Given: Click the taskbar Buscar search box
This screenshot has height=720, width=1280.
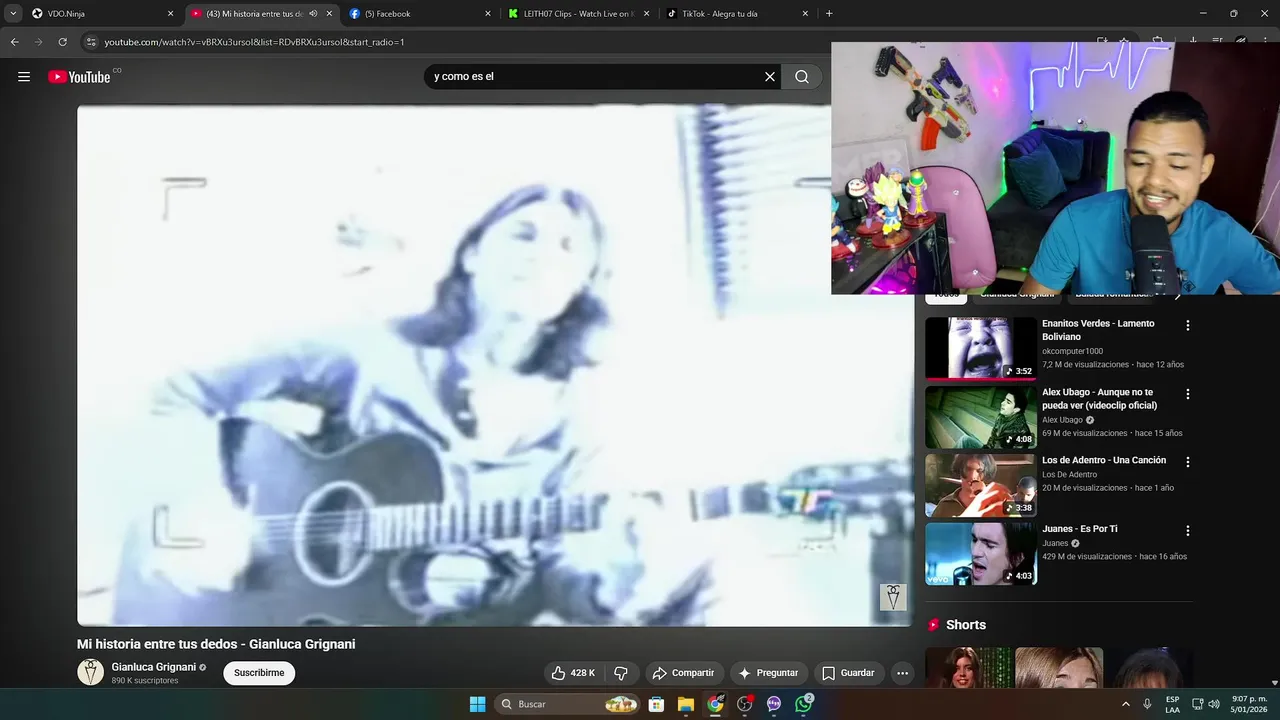Looking at the screenshot, I should point(568,704).
